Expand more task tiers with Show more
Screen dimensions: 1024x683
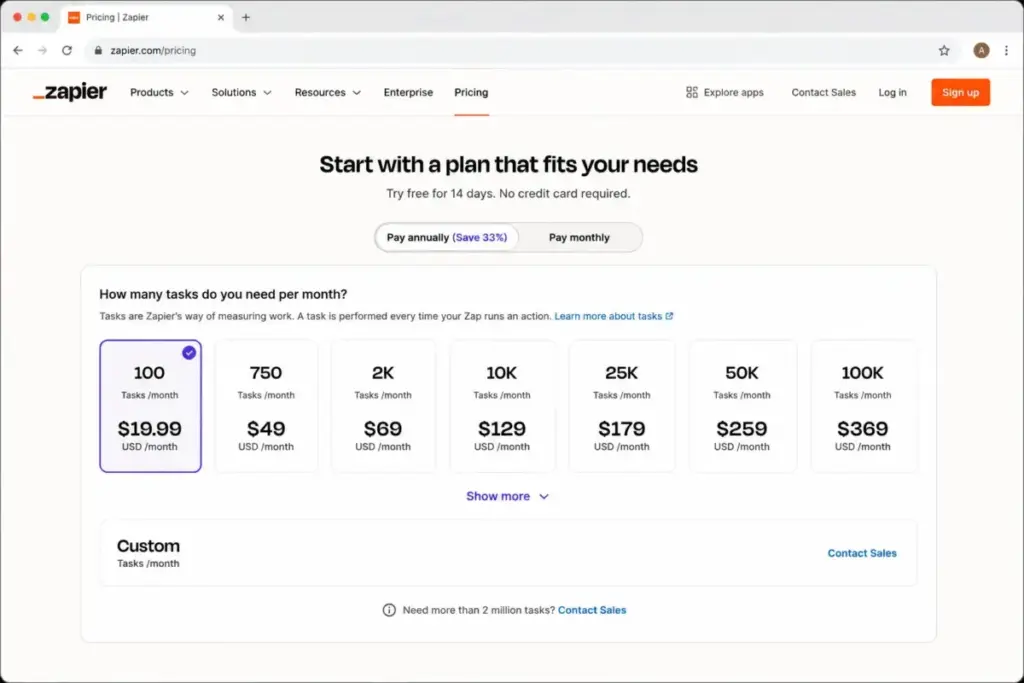507,496
